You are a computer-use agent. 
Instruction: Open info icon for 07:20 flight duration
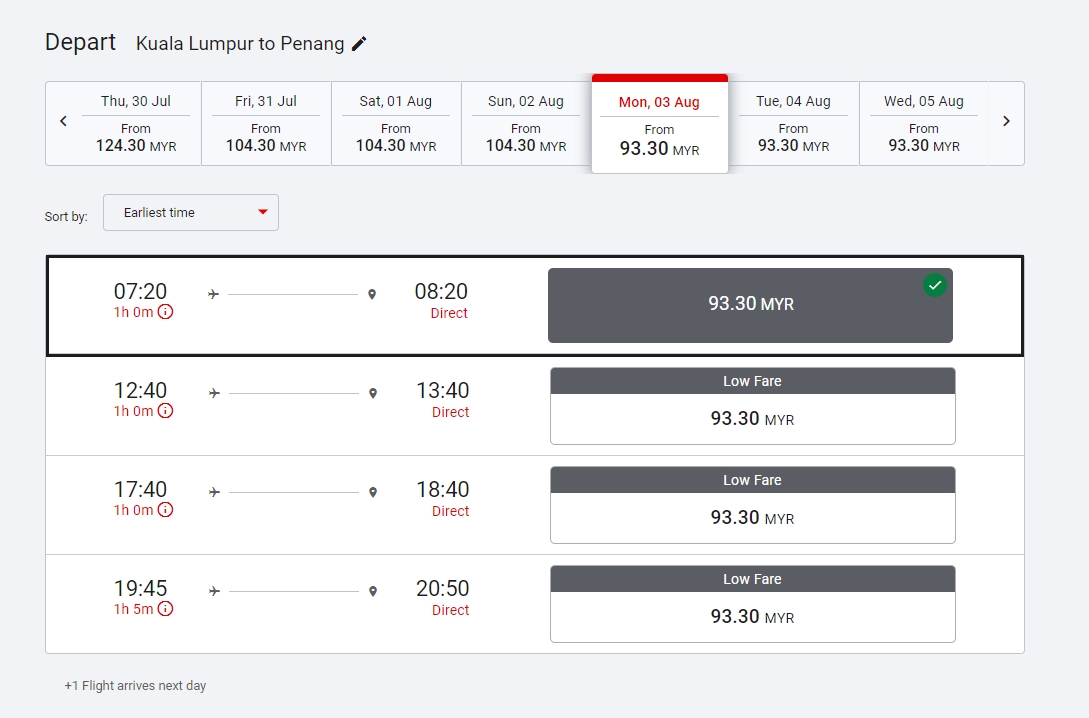166,312
